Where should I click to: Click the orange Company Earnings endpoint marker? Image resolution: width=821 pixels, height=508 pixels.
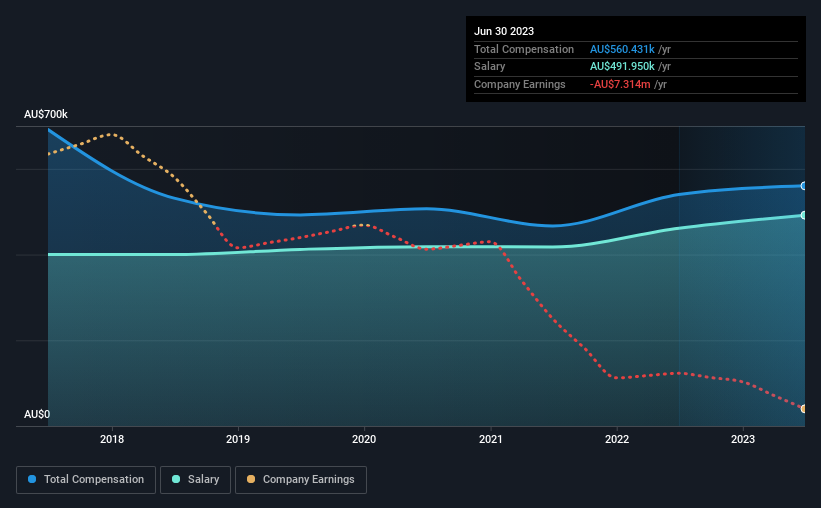(x=803, y=409)
